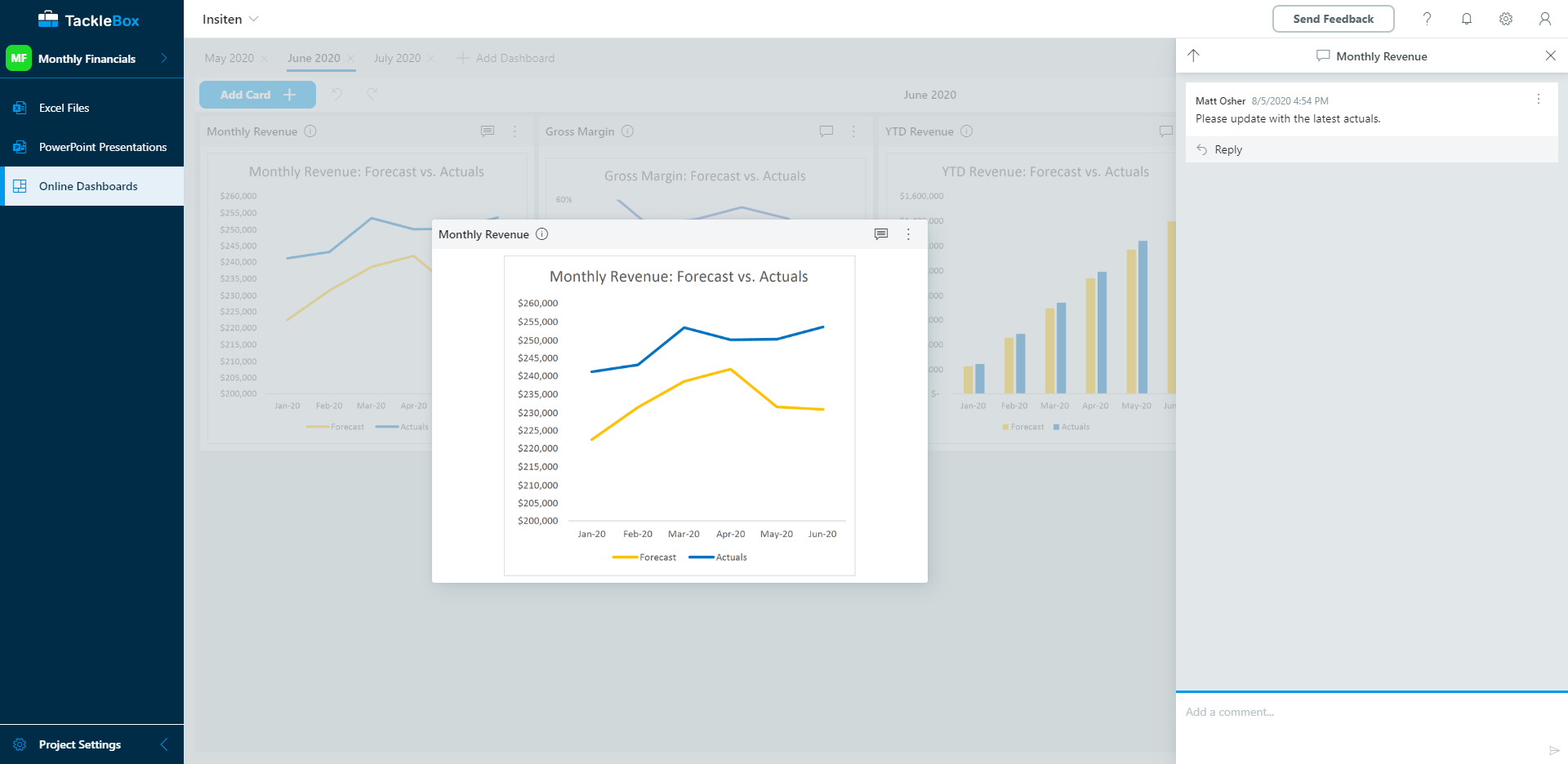Screen dimensions: 1568x764
Task: Expand the Monthly Financials project chevron
Action: 164,58
